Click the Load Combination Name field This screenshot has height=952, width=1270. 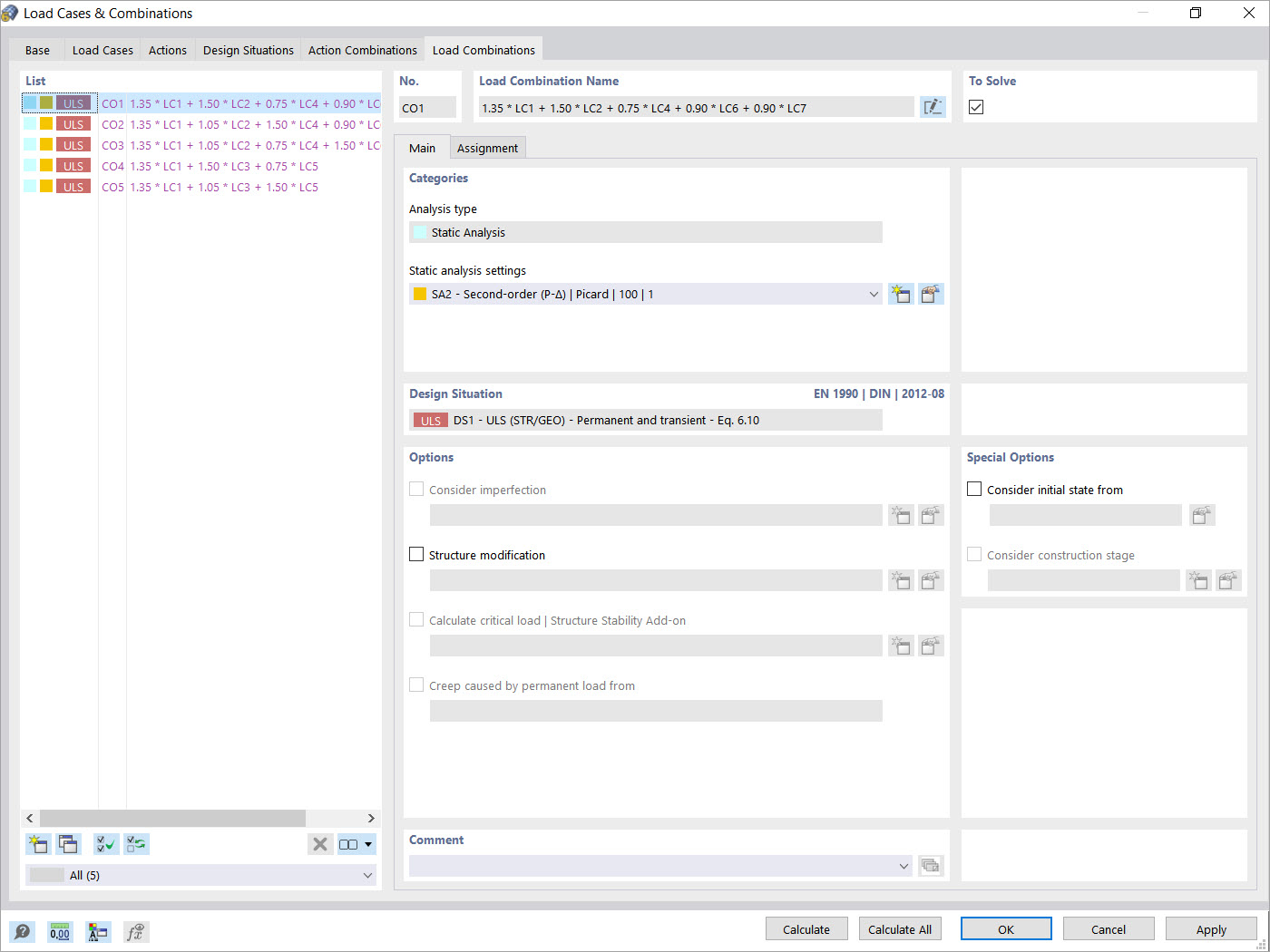coord(696,107)
